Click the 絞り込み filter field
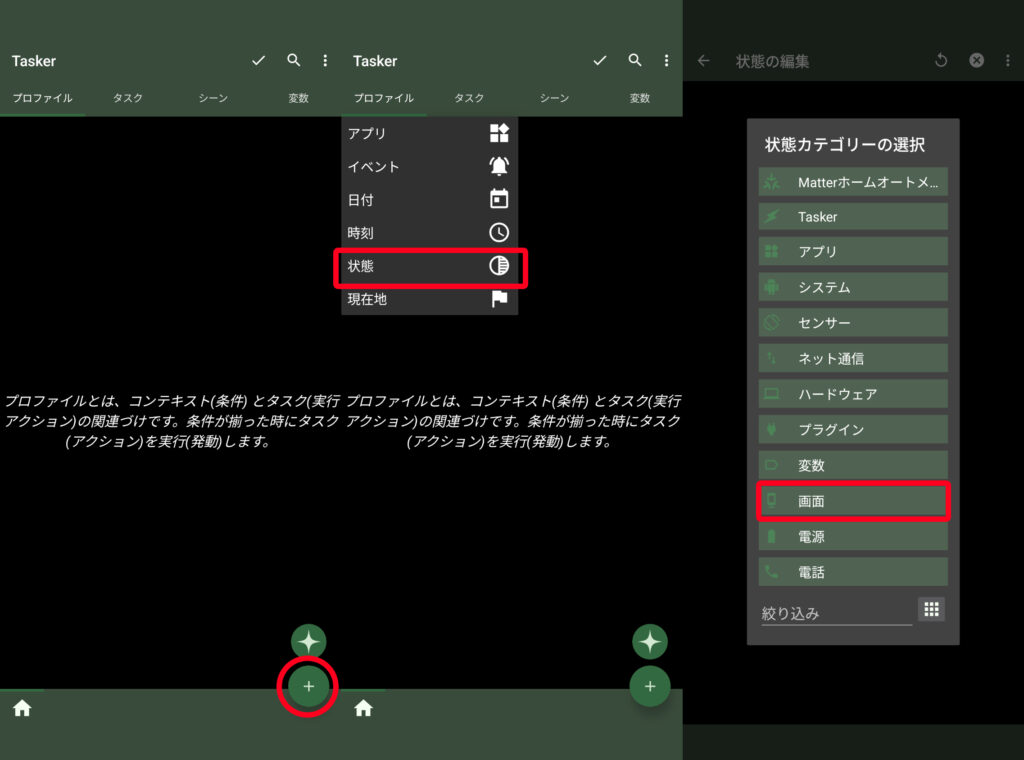The height and width of the screenshot is (760, 1024). pos(835,614)
